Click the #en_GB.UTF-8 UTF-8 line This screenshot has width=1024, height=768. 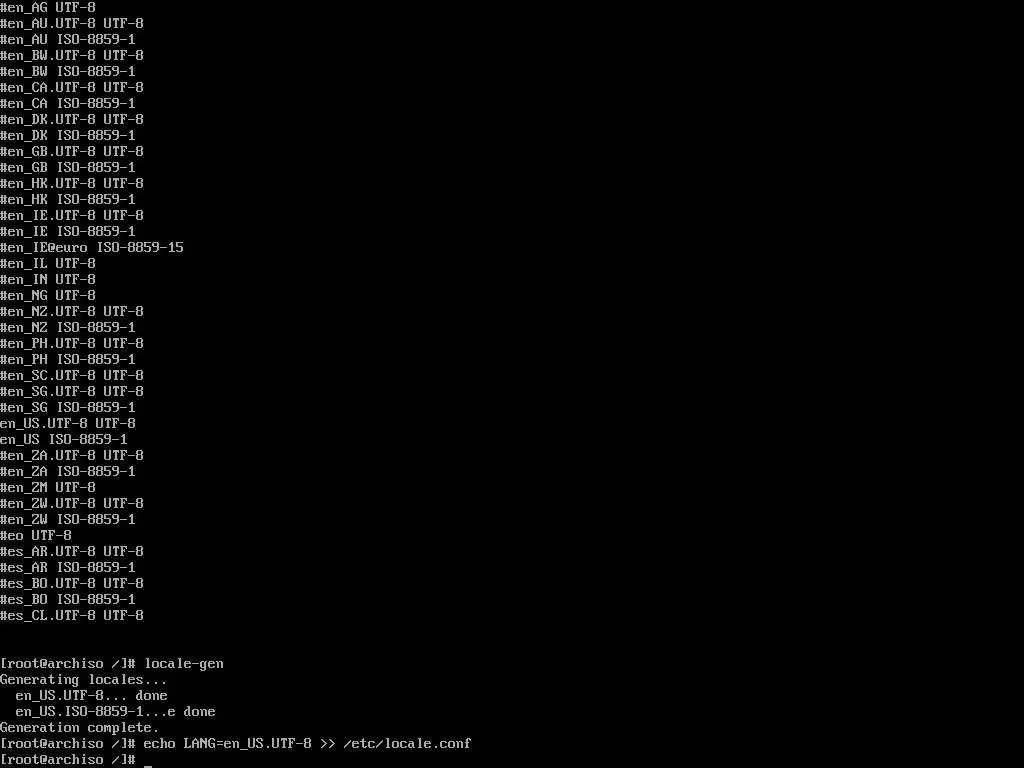(x=72, y=152)
